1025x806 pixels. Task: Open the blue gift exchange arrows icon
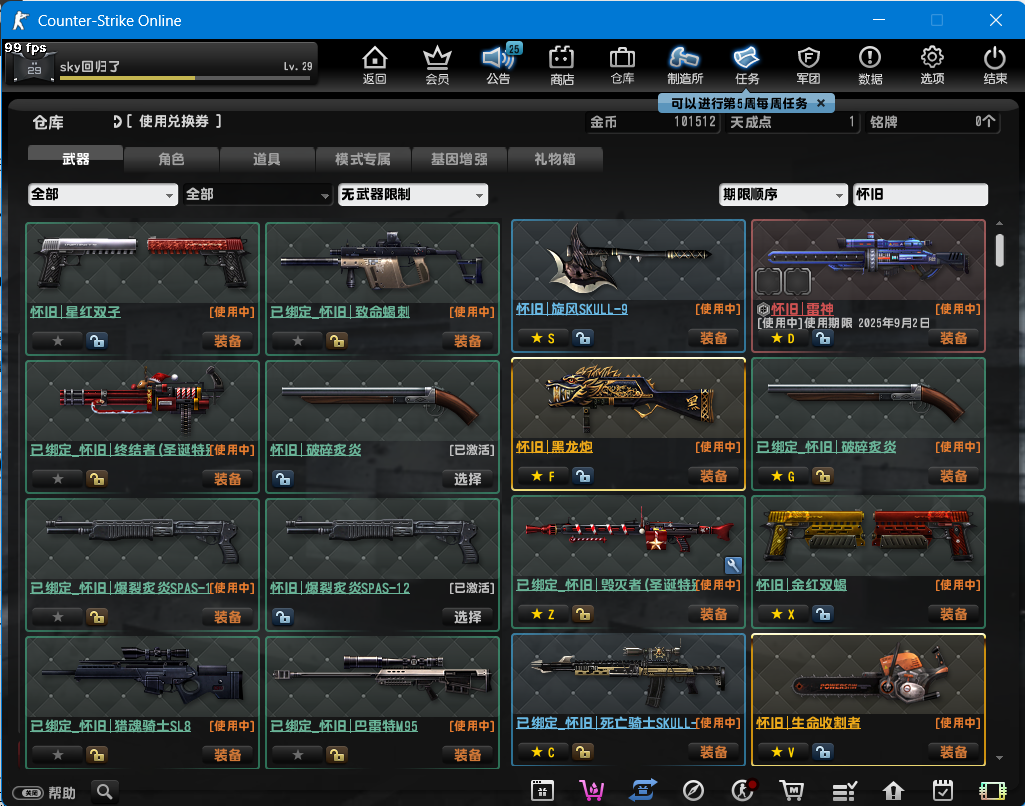click(643, 790)
